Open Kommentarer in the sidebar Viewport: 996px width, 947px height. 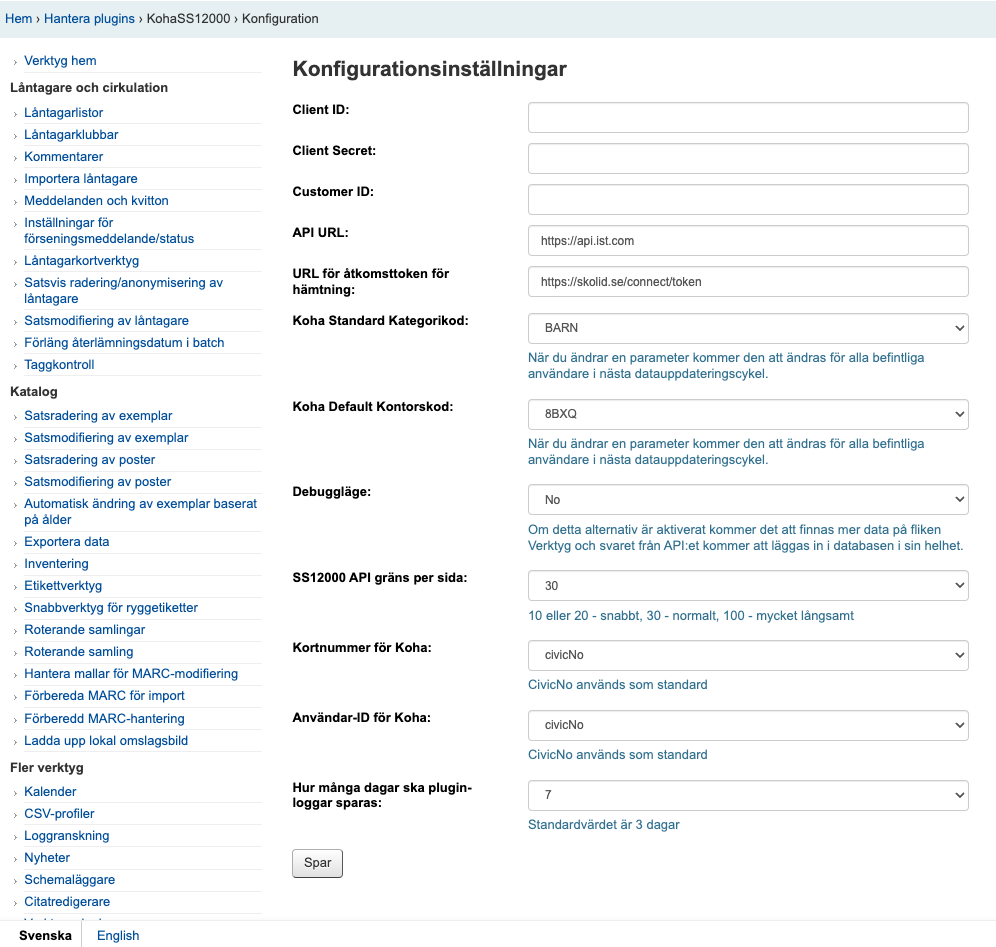tap(64, 157)
